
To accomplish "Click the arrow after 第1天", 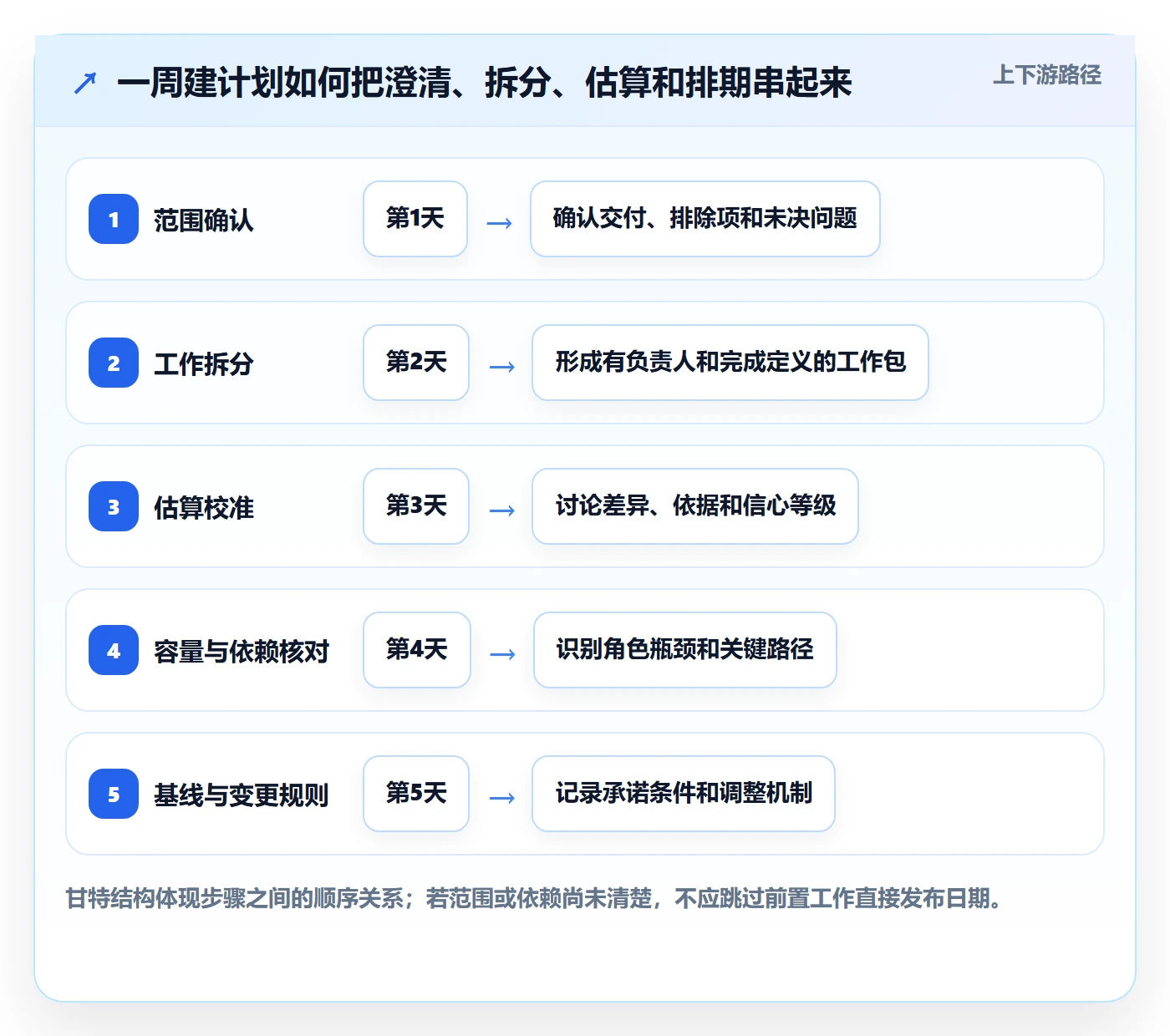I will pyautogui.click(x=499, y=223).
